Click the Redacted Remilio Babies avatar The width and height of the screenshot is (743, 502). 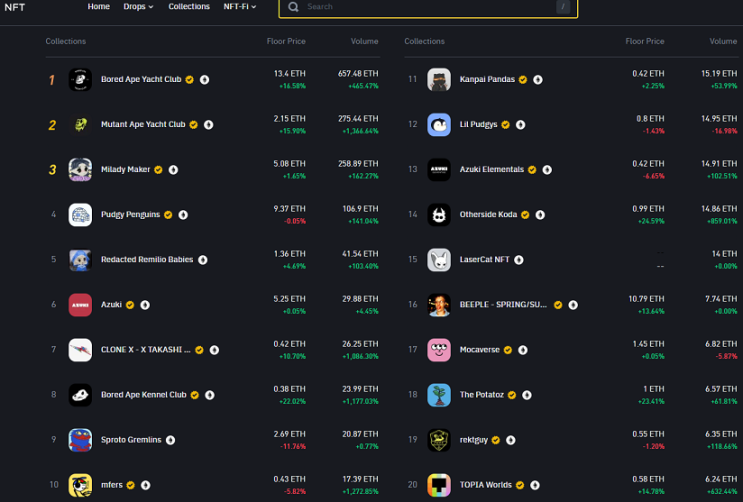coord(80,260)
